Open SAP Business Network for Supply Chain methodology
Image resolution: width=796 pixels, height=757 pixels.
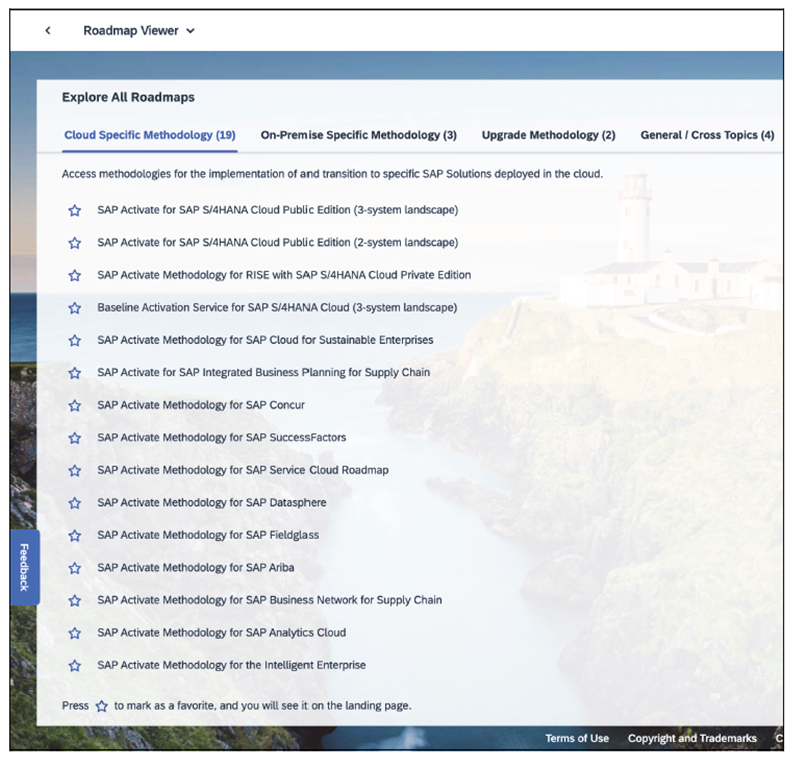(x=270, y=600)
